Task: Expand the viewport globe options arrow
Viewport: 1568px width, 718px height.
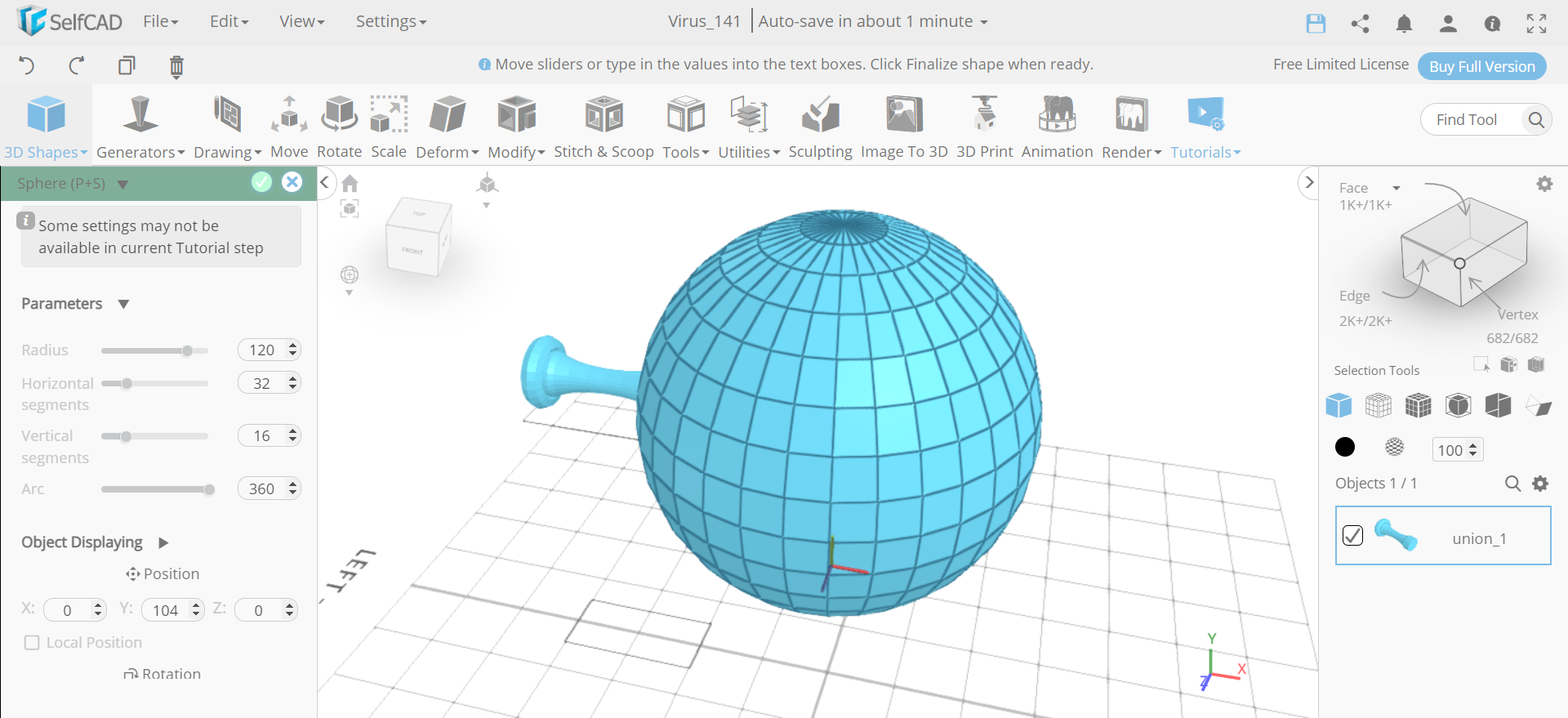Action: tap(349, 292)
